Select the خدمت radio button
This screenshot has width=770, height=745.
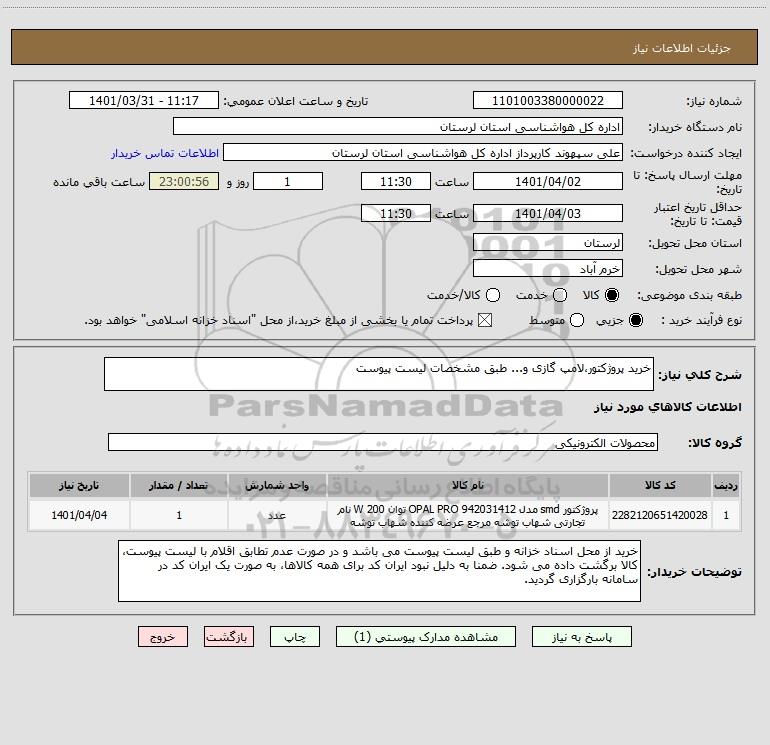pos(560,295)
